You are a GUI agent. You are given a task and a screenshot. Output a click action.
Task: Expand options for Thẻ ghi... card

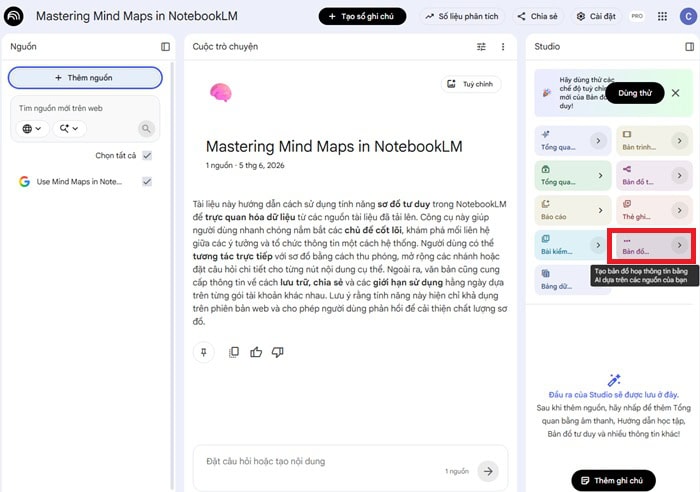point(679,210)
